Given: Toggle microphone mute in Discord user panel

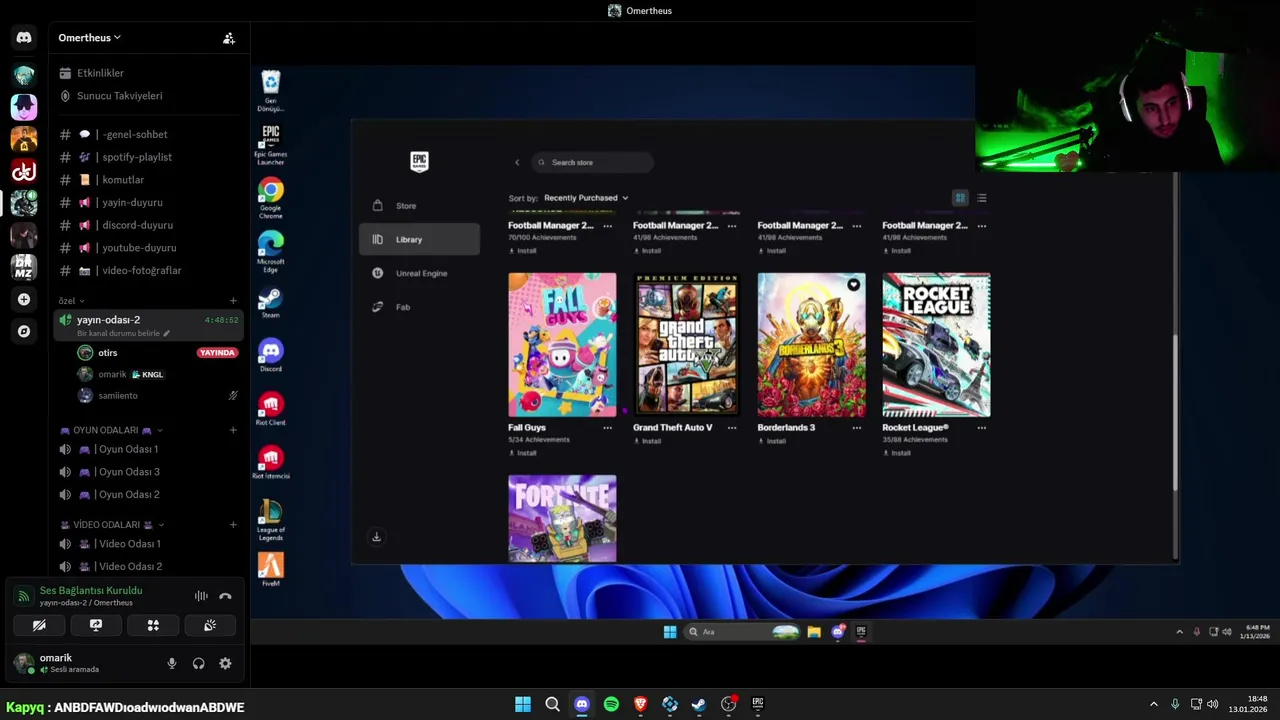Looking at the screenshot, I should (172, 663).
